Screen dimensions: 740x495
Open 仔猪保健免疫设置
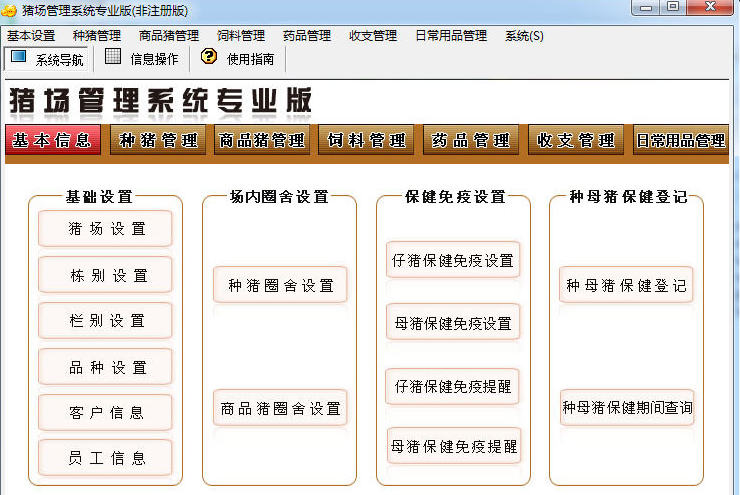(453, 260)
